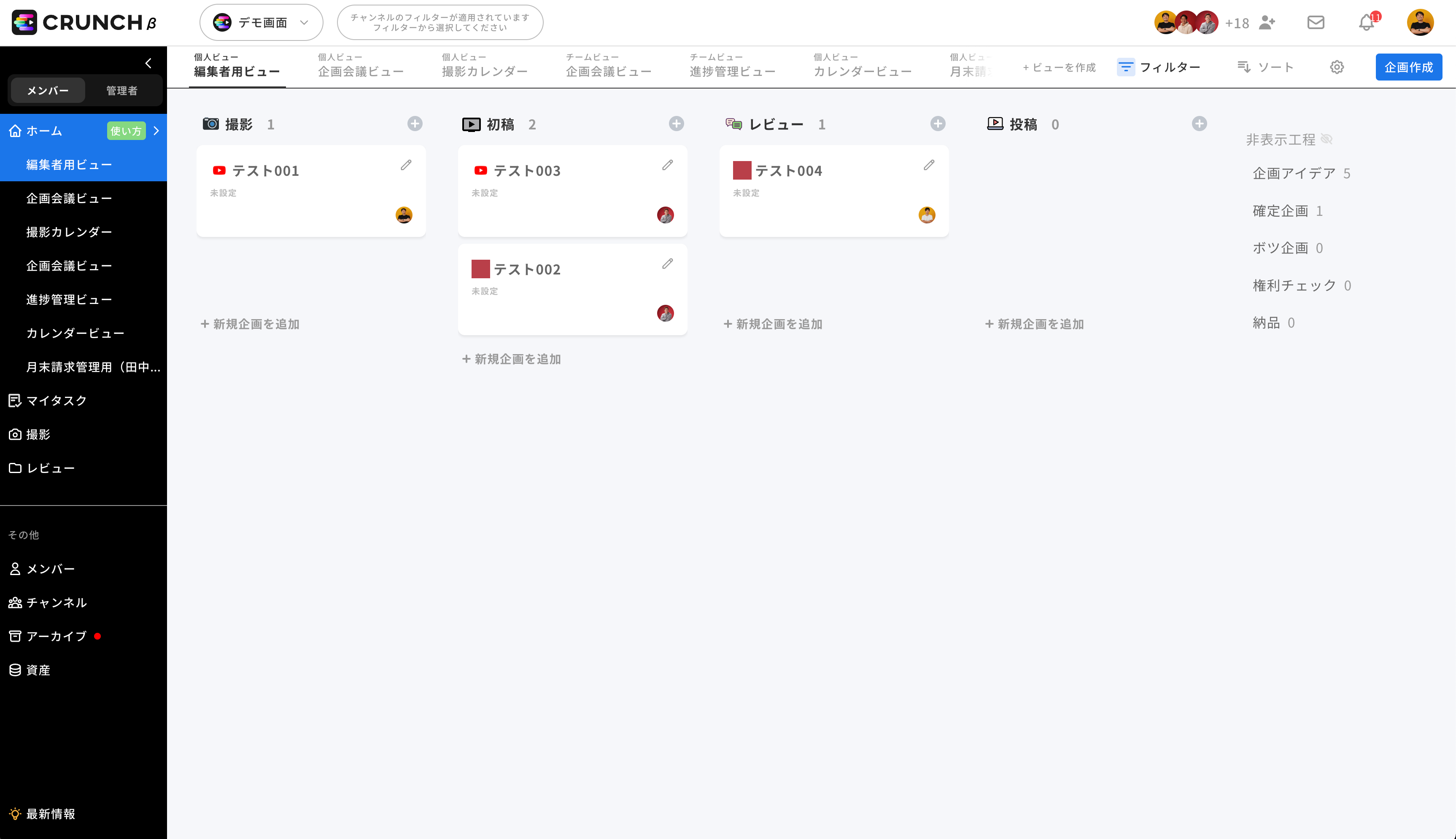This screenshot has height=839, width=1456.
Task: Click the pencil edit icon on テスト001 card
Action: click(406, 165)
